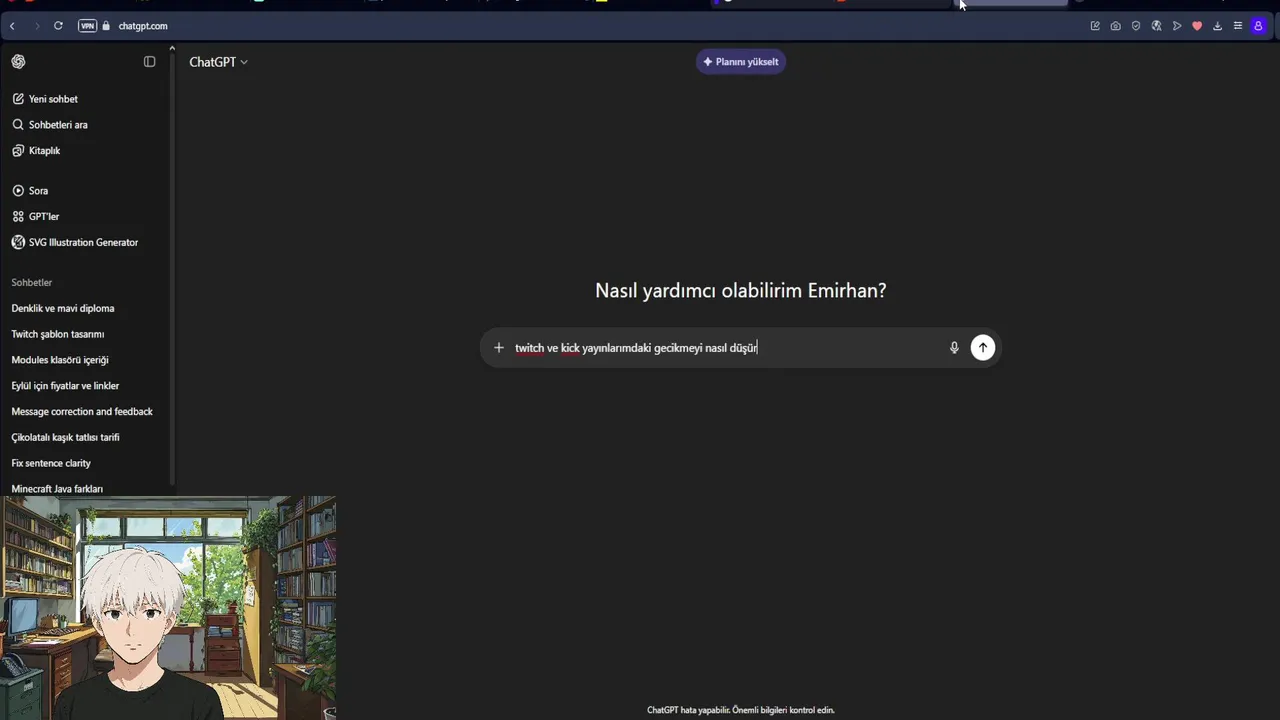The image size is (1280, 720).
Task: Collapse the sidebar with the panel icon
Action: (x=150, y=62)
